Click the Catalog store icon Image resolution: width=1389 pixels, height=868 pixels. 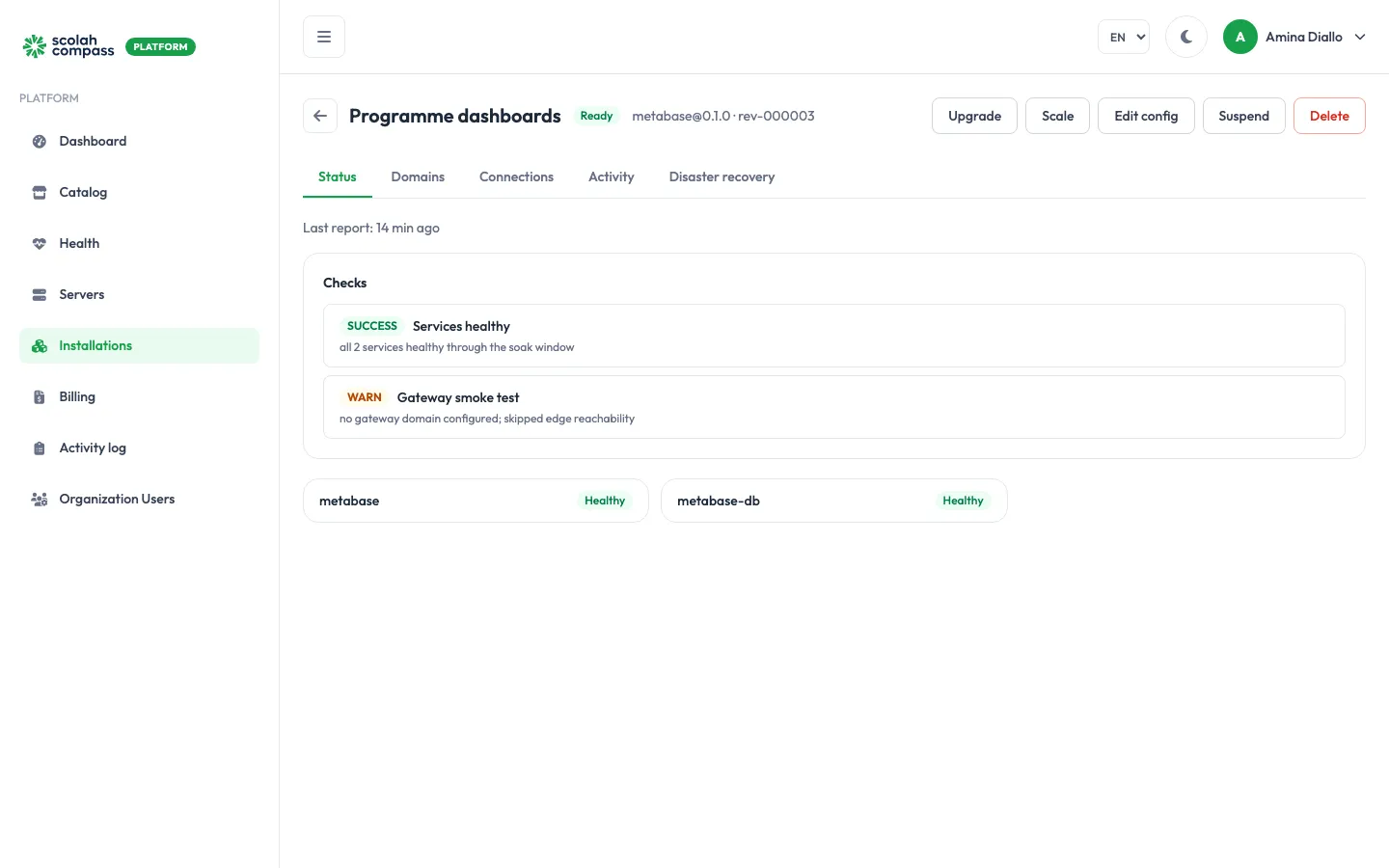click(x=40, y=193)
